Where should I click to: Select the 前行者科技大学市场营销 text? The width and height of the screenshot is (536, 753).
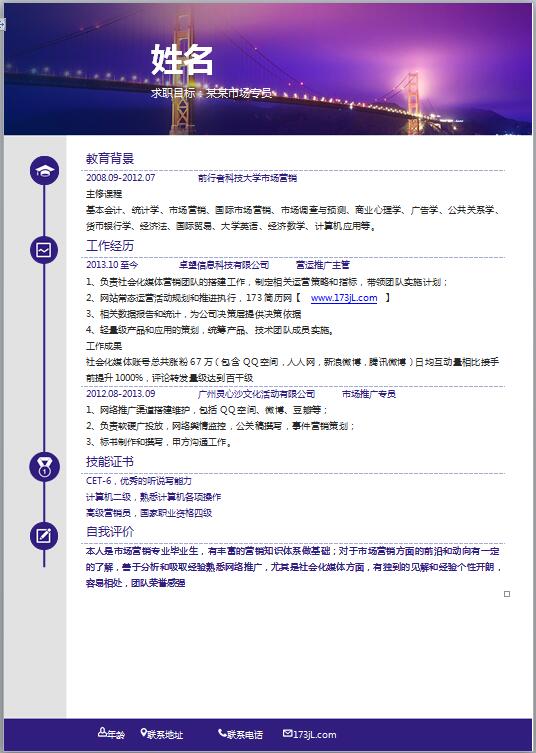pos(247,178)
